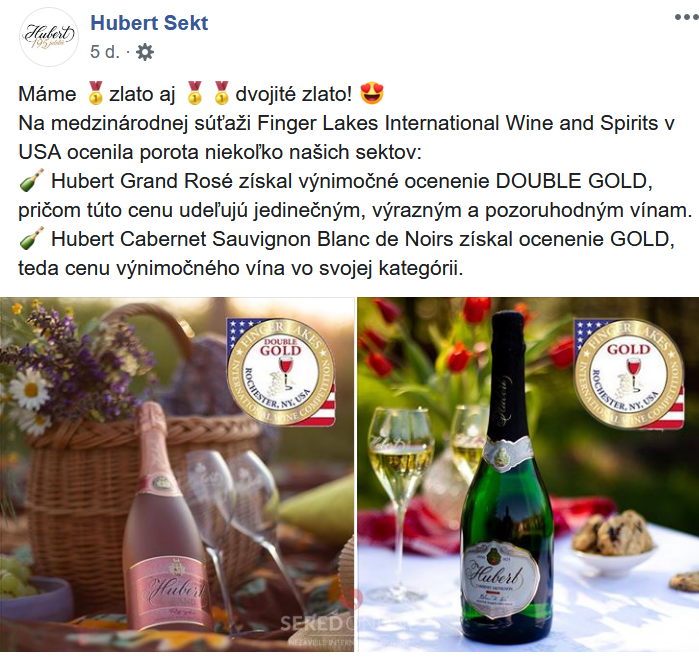
Task: Click the pair of double-gold medal emojis
Action: pos(208,94)
